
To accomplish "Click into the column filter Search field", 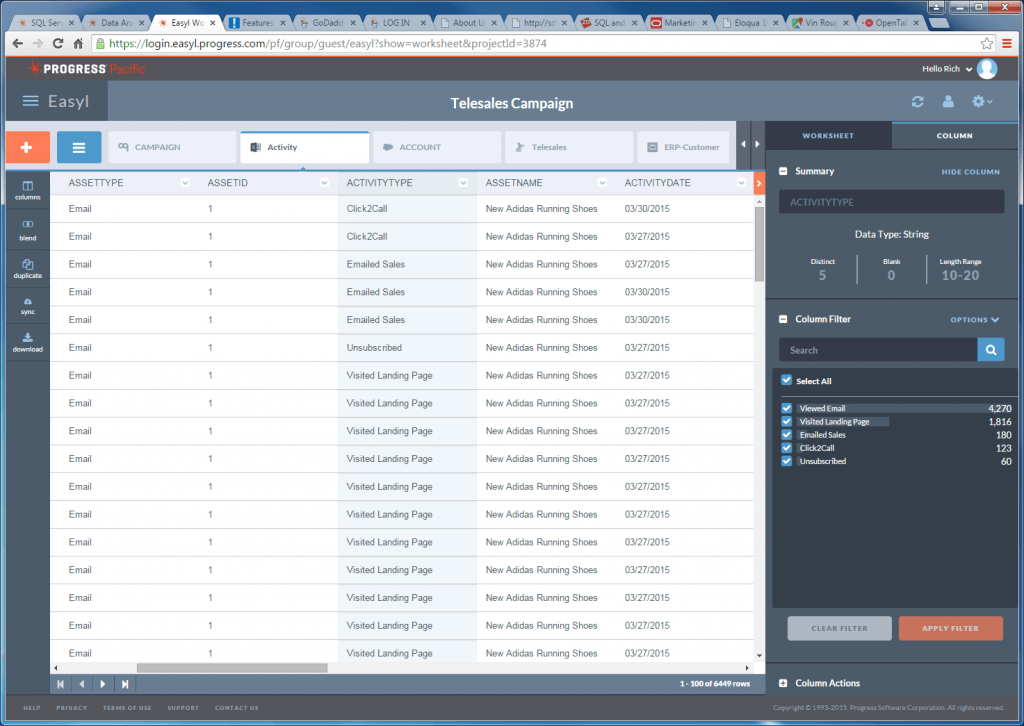I will pyautogui.click(x=877, y=350).
